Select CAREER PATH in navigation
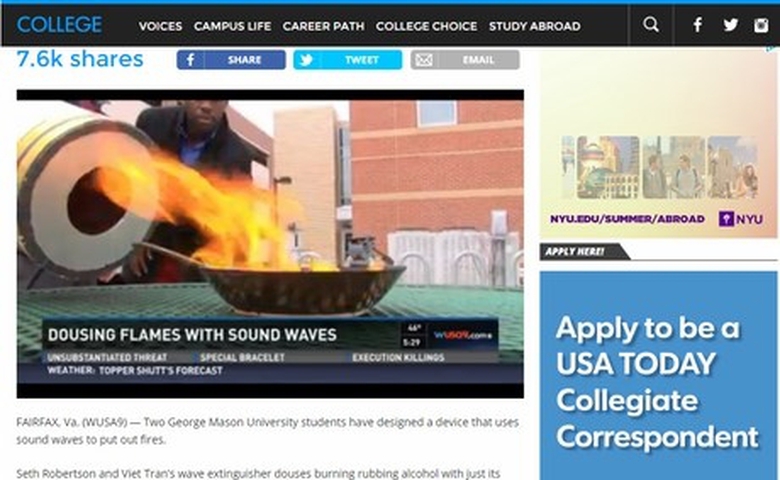 (324, 26)
